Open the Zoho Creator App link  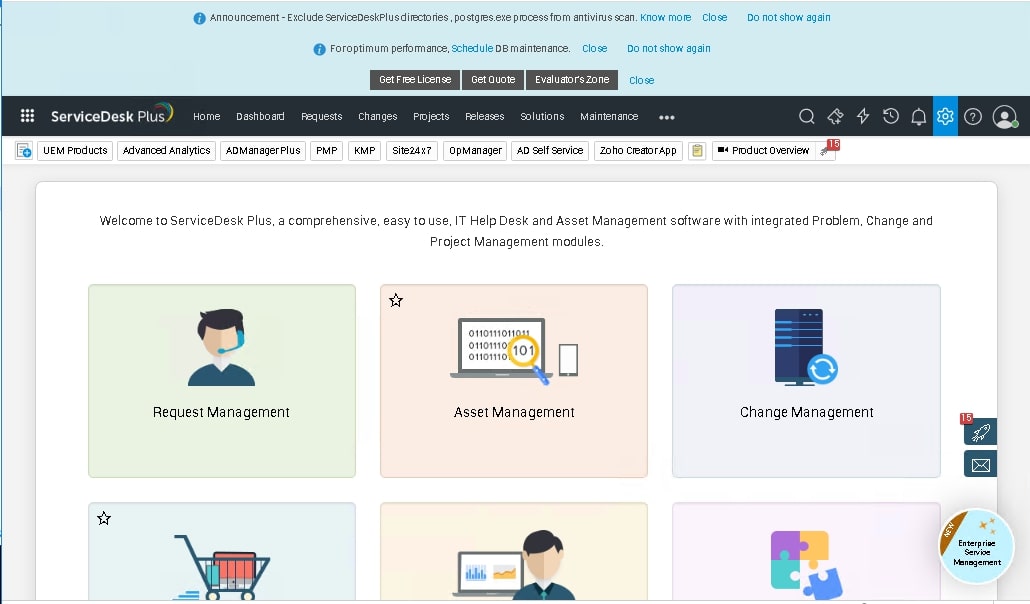[638, 151]
